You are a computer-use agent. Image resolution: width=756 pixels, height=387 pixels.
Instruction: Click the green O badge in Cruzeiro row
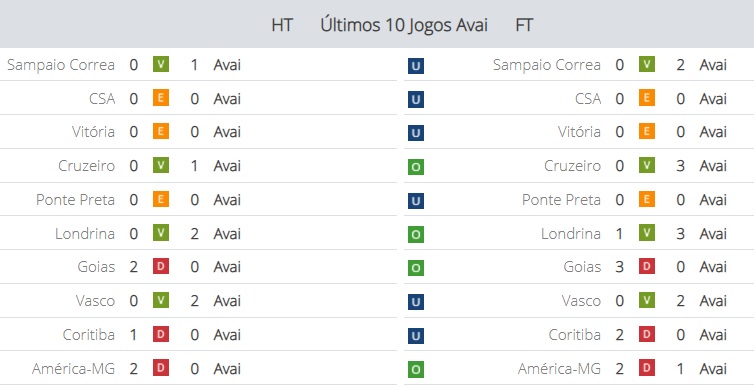click(416, 167)
